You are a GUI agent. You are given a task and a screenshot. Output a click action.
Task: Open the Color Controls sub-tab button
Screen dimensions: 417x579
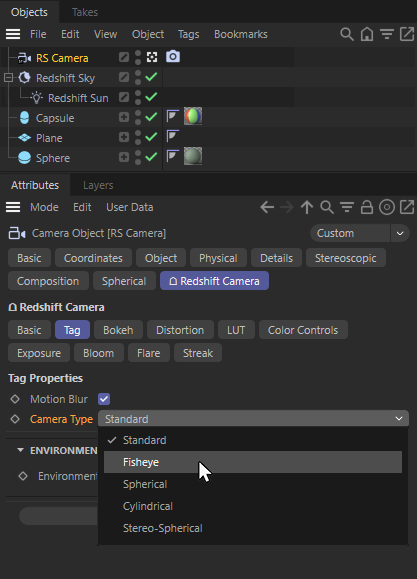point(303,330)
